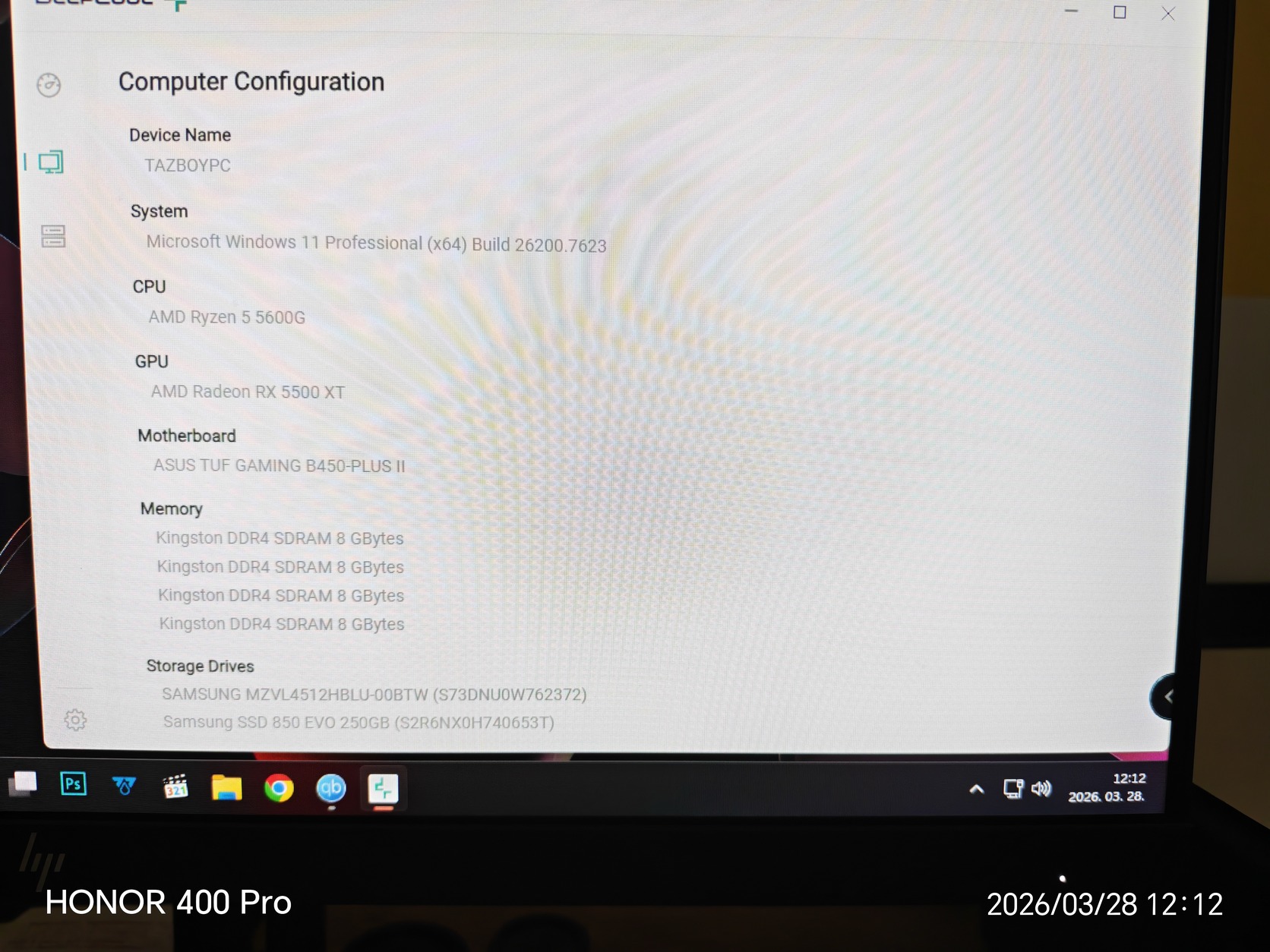Image resolution: width=1270 pixels, height=952 pixels.
Task: Select the first Kingston DDR4 memory row
Action: pyautogui.click(x=280, y=538)
